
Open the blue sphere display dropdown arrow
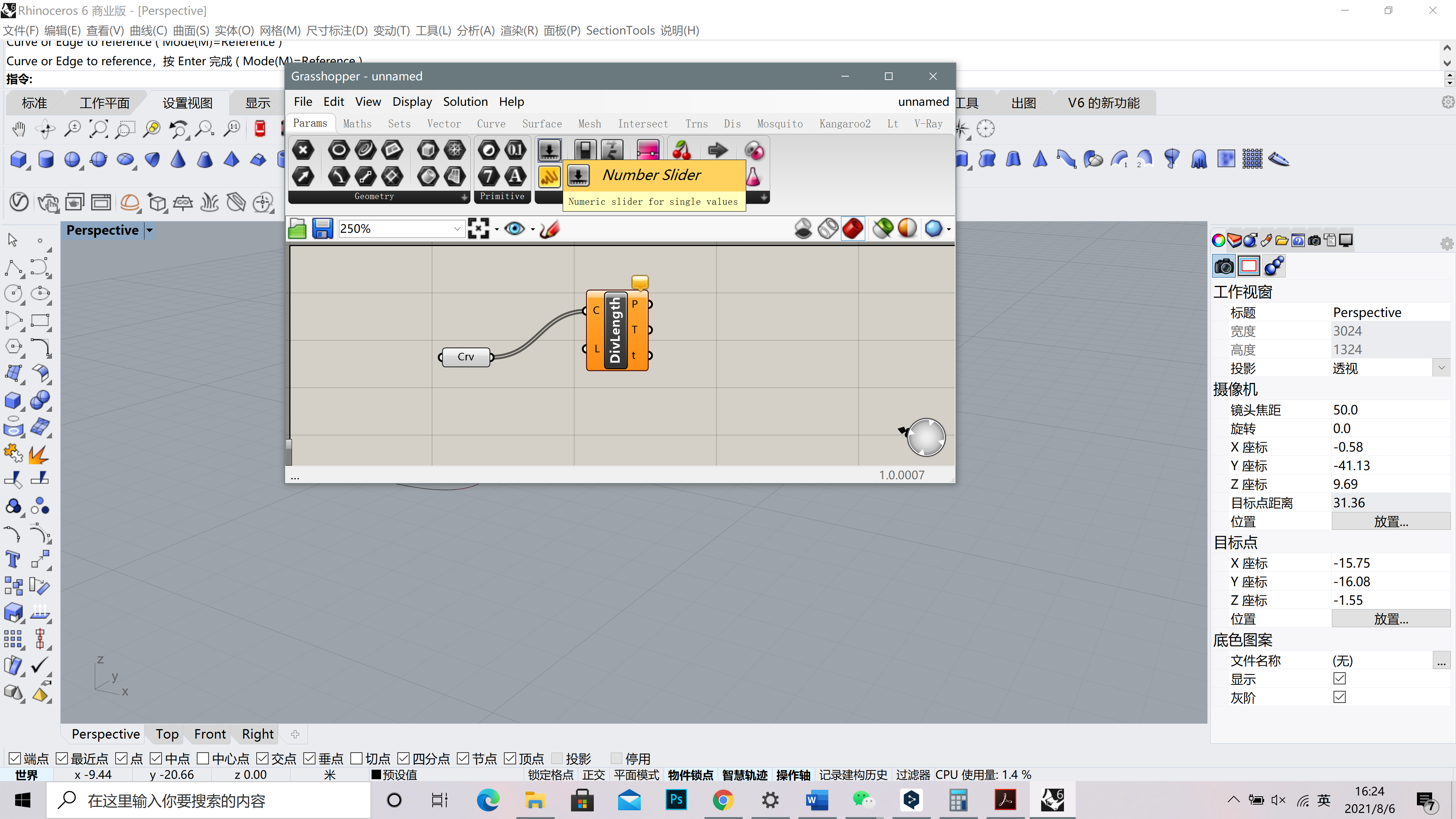coord(949,229)
